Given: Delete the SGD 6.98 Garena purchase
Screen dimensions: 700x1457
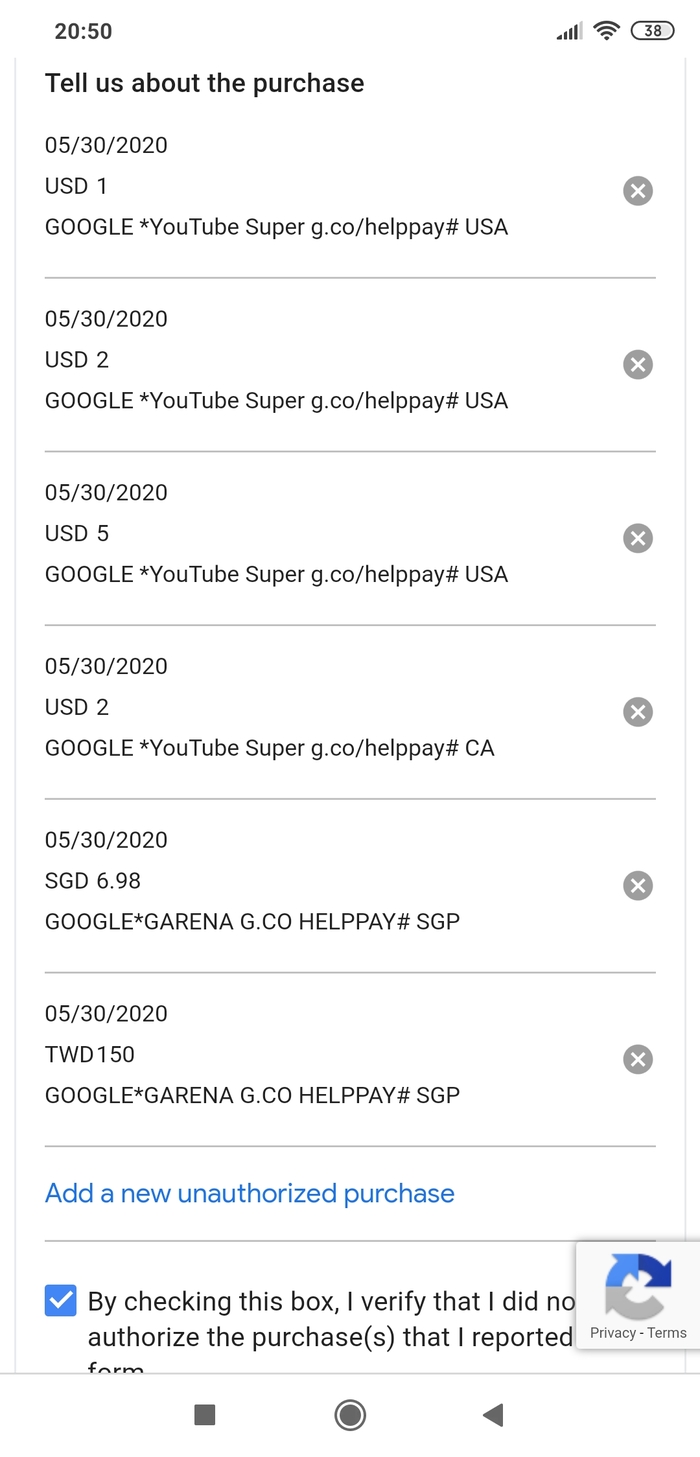Looking at the screenshot, I should click(x=638, y=885).
